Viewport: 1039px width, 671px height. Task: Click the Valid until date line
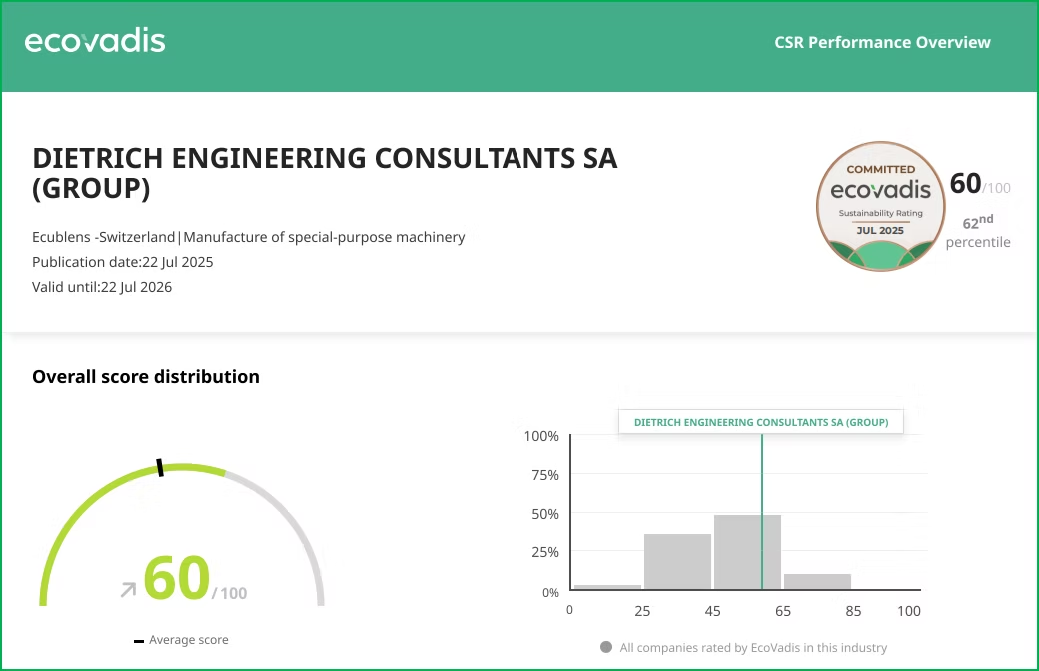tap(102, 287)
